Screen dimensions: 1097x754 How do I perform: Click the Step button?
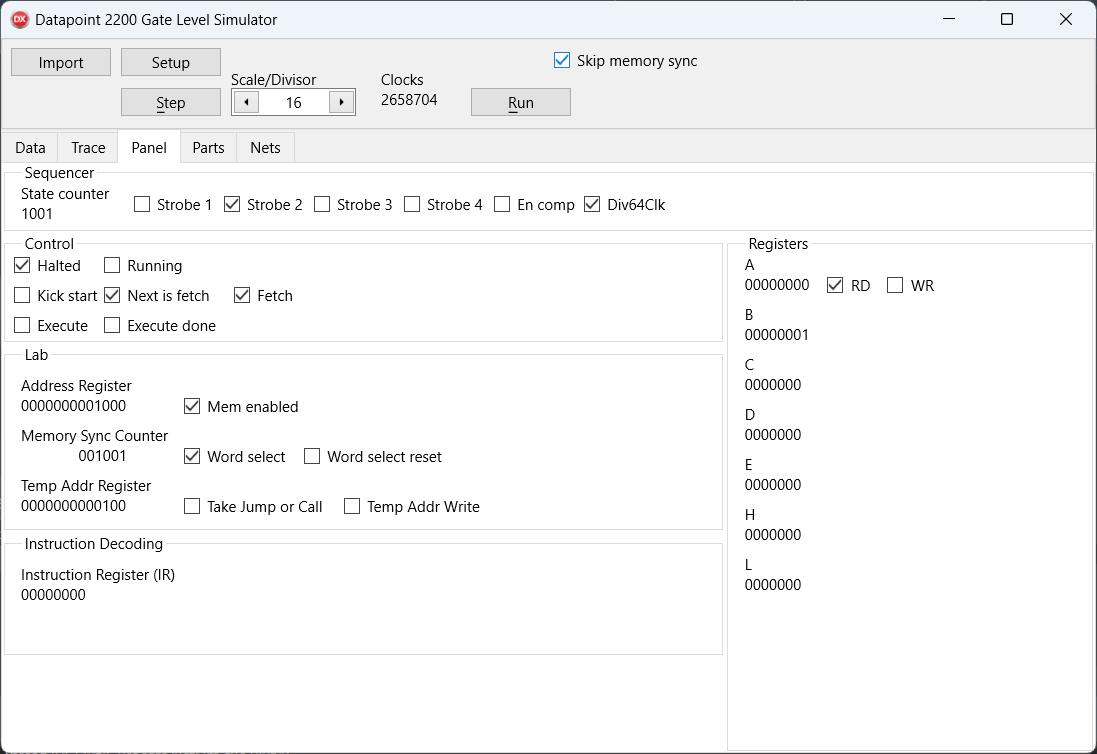coord(171,102)
